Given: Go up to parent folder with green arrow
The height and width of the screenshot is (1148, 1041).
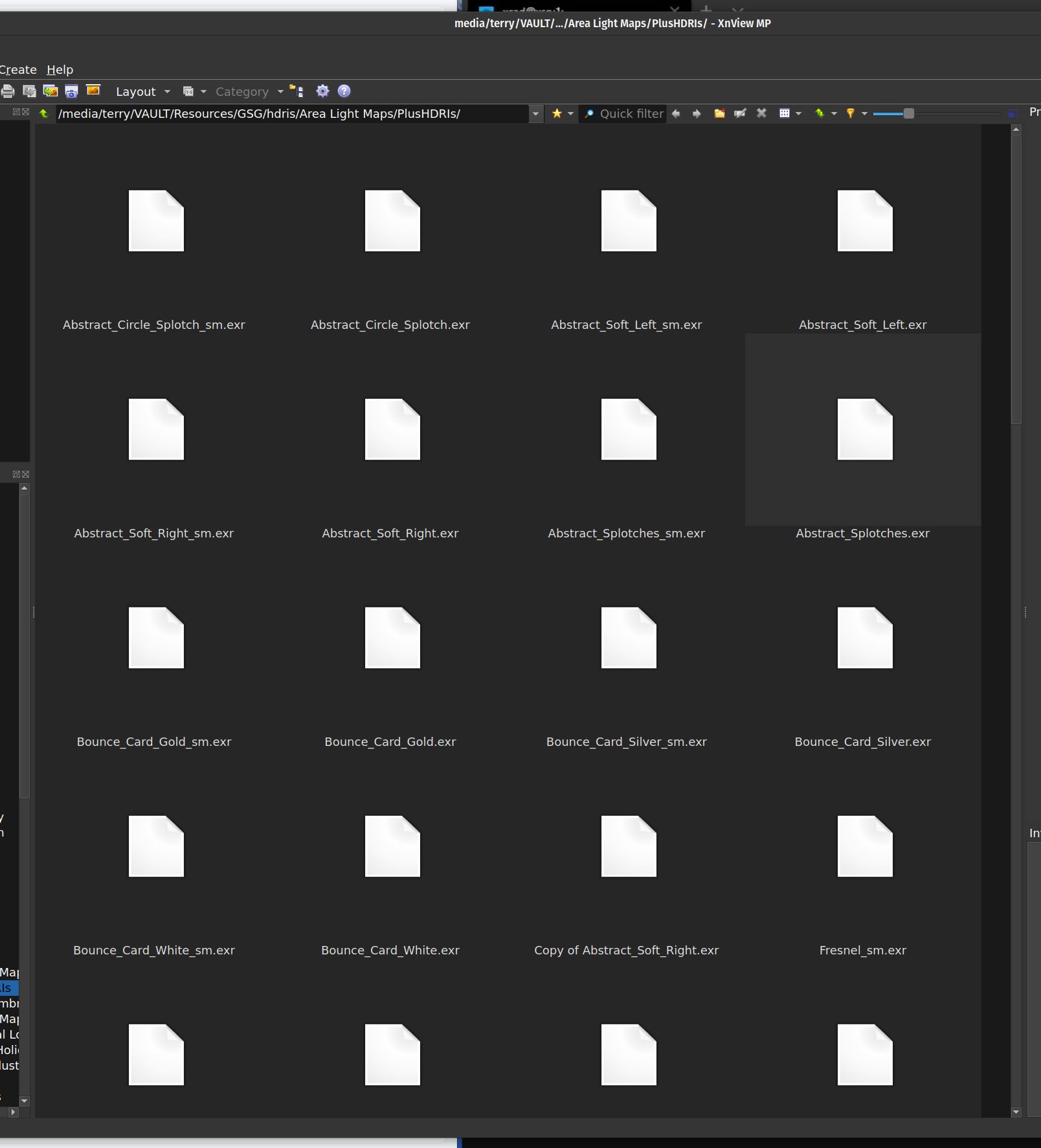Looking at the screenshot, I should pyautogui.click(x=44, y=114).
